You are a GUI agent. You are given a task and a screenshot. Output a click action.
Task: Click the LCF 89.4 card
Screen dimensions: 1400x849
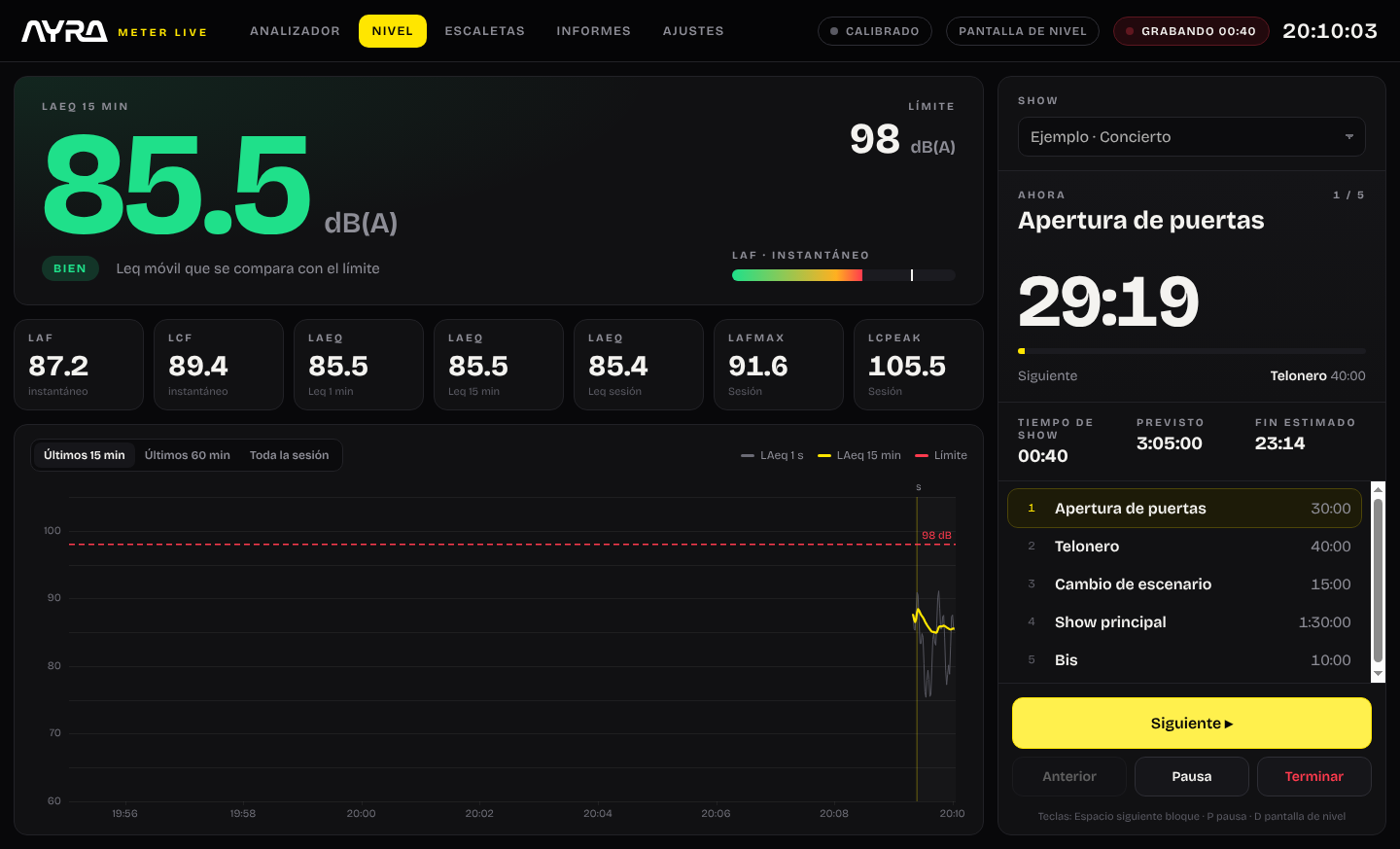pyautogui.click(x=219, y=365)
